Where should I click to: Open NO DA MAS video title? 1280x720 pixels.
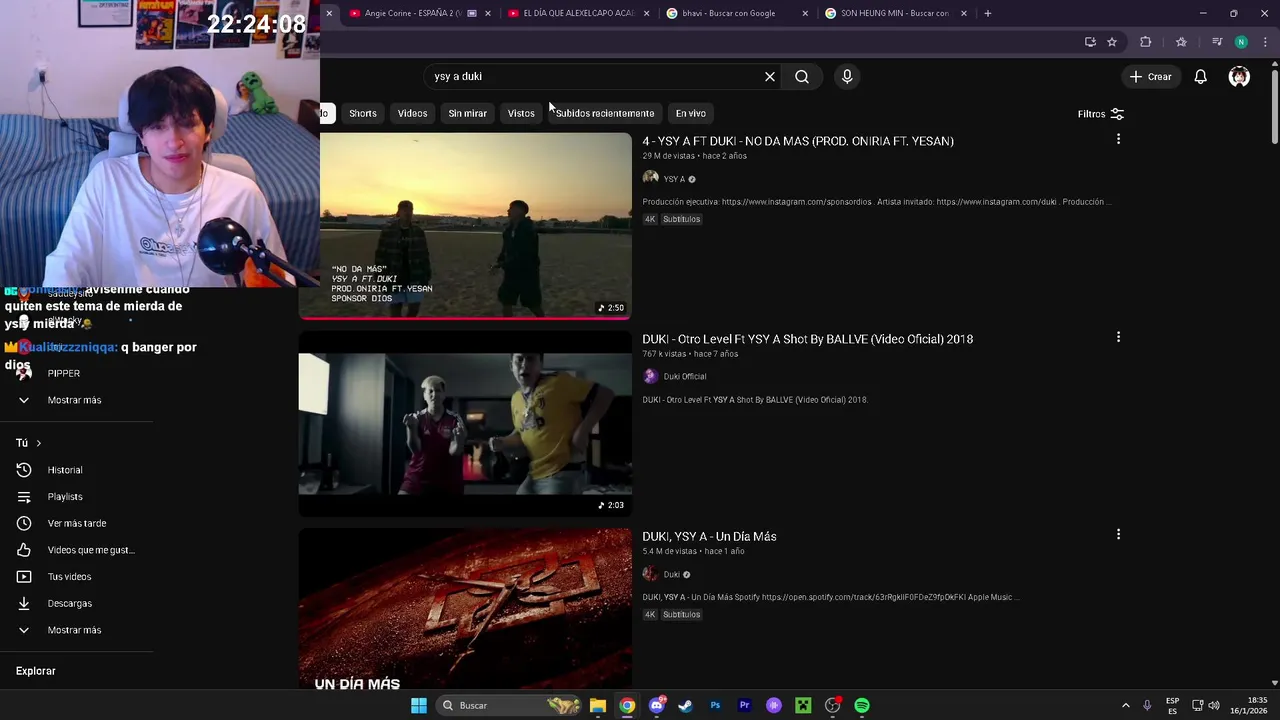coord(798,141)
